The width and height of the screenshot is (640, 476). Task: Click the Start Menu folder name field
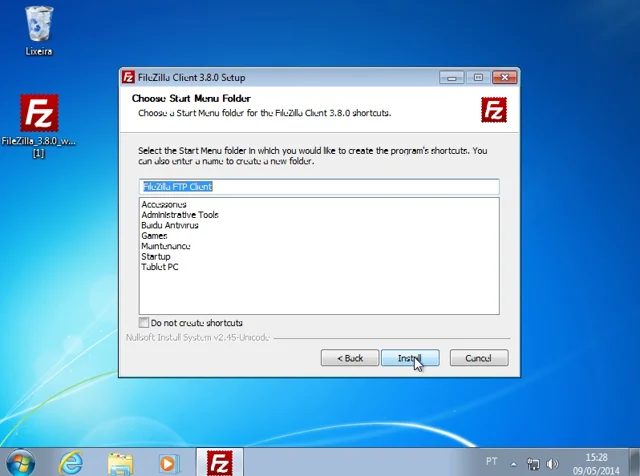pyautogui.click(x=319, y=187)
